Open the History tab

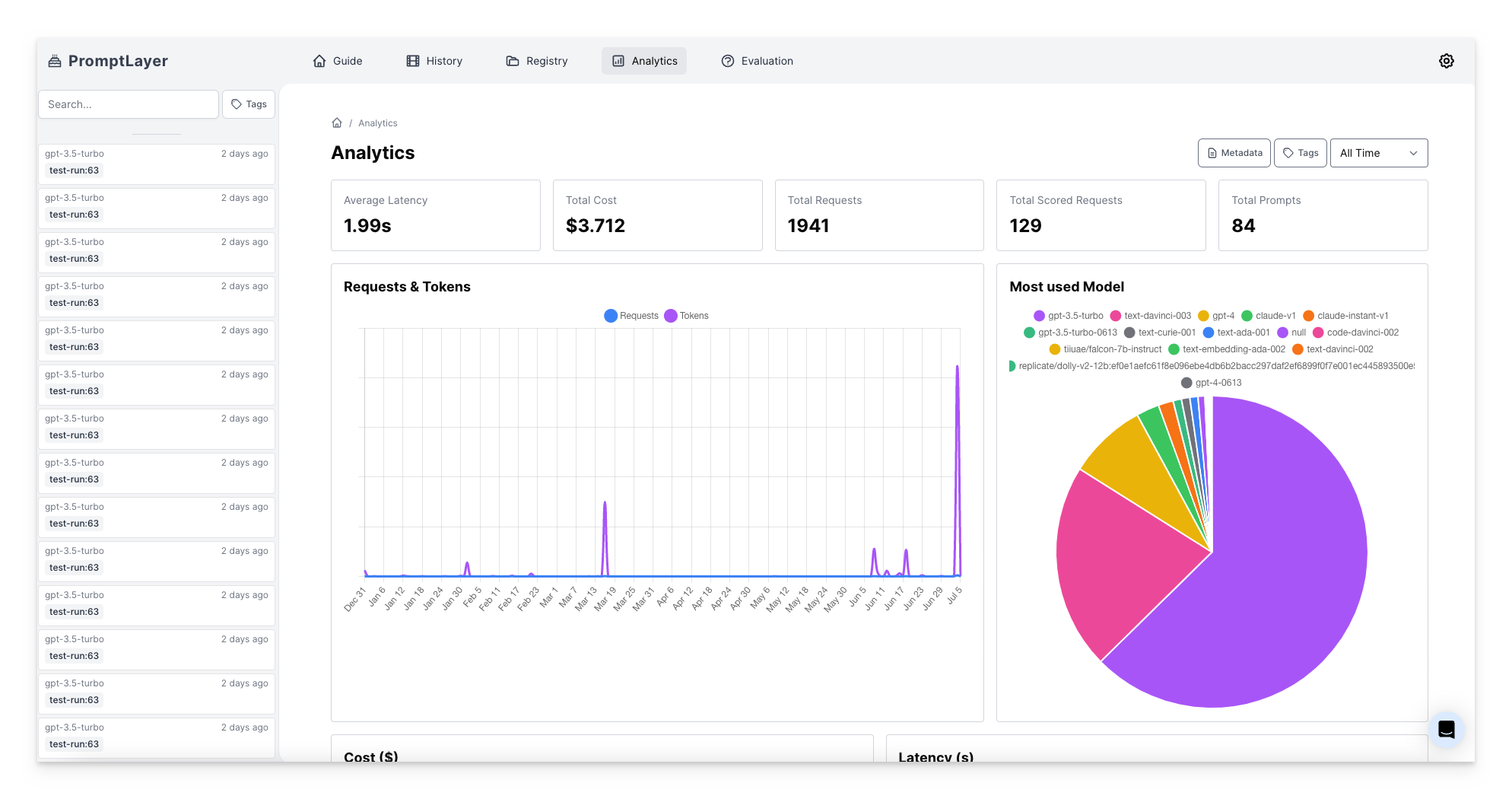(434, 61)
